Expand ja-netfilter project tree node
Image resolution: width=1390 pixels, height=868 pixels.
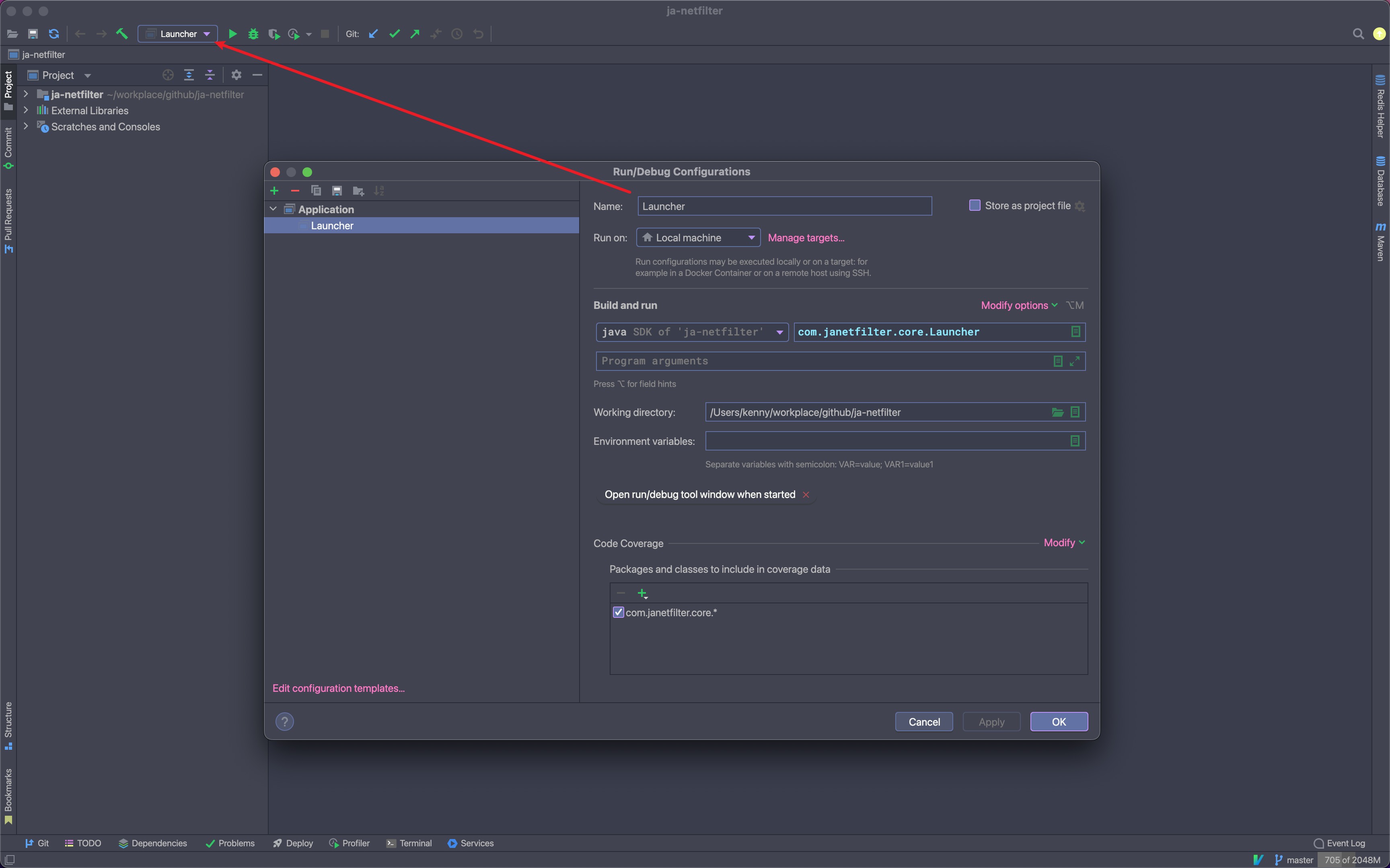(26, 94)
